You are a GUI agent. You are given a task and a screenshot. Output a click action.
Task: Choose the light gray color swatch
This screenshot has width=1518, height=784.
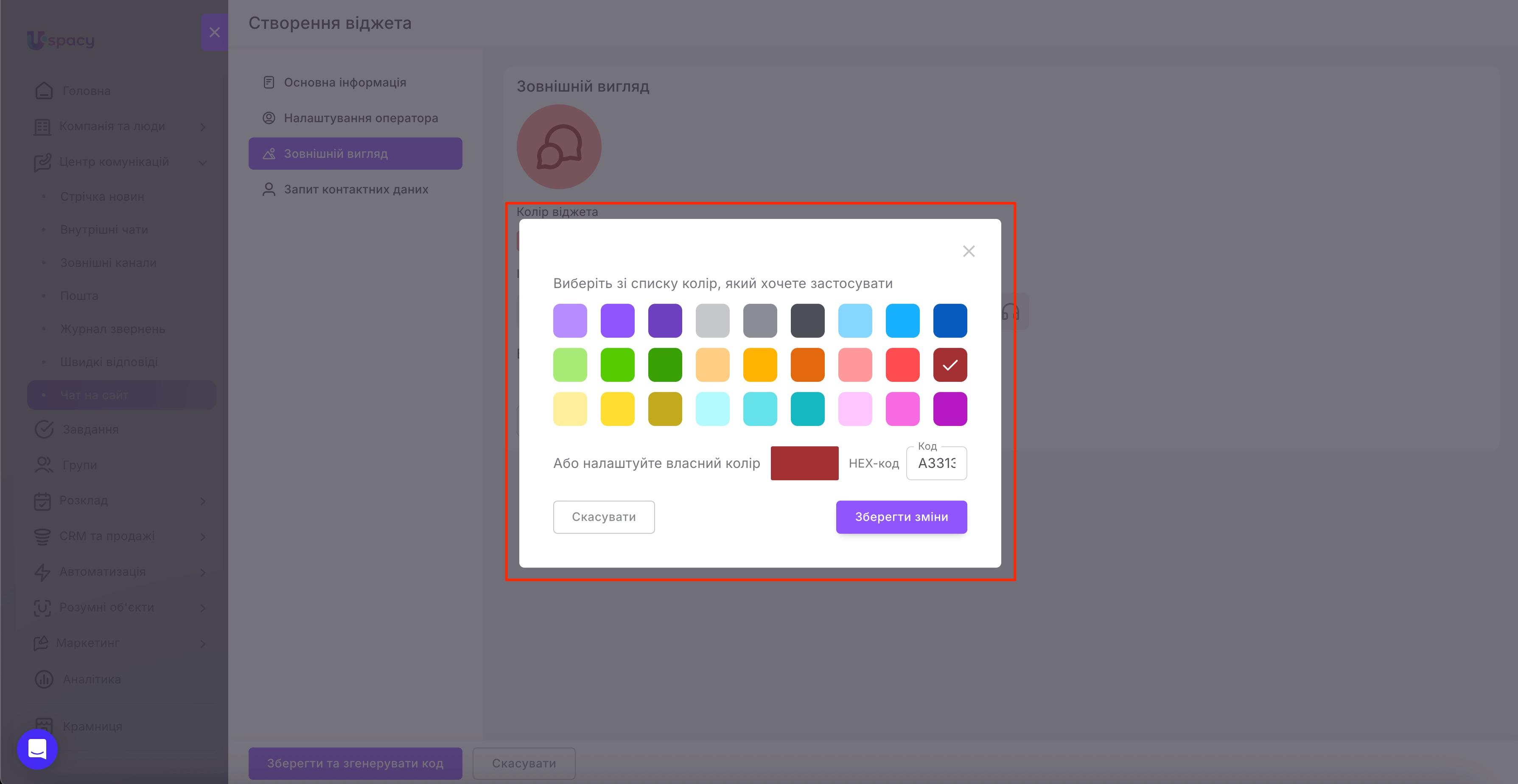tap(712, 321)
